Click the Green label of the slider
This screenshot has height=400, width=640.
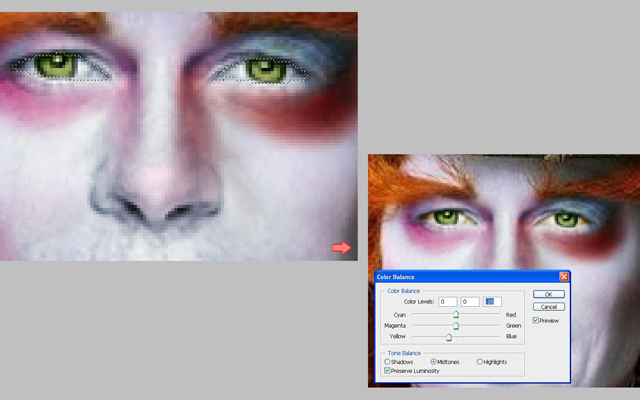pos(513,326)
